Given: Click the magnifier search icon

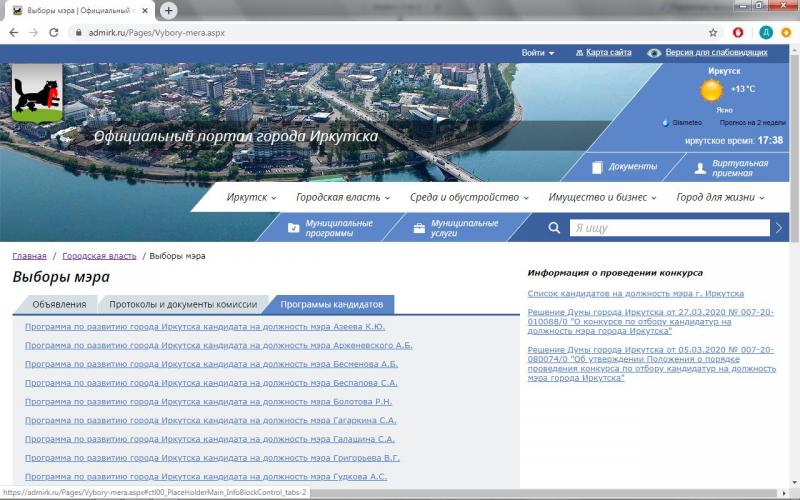Looking at the screenshot, I should tap(554, 228).
